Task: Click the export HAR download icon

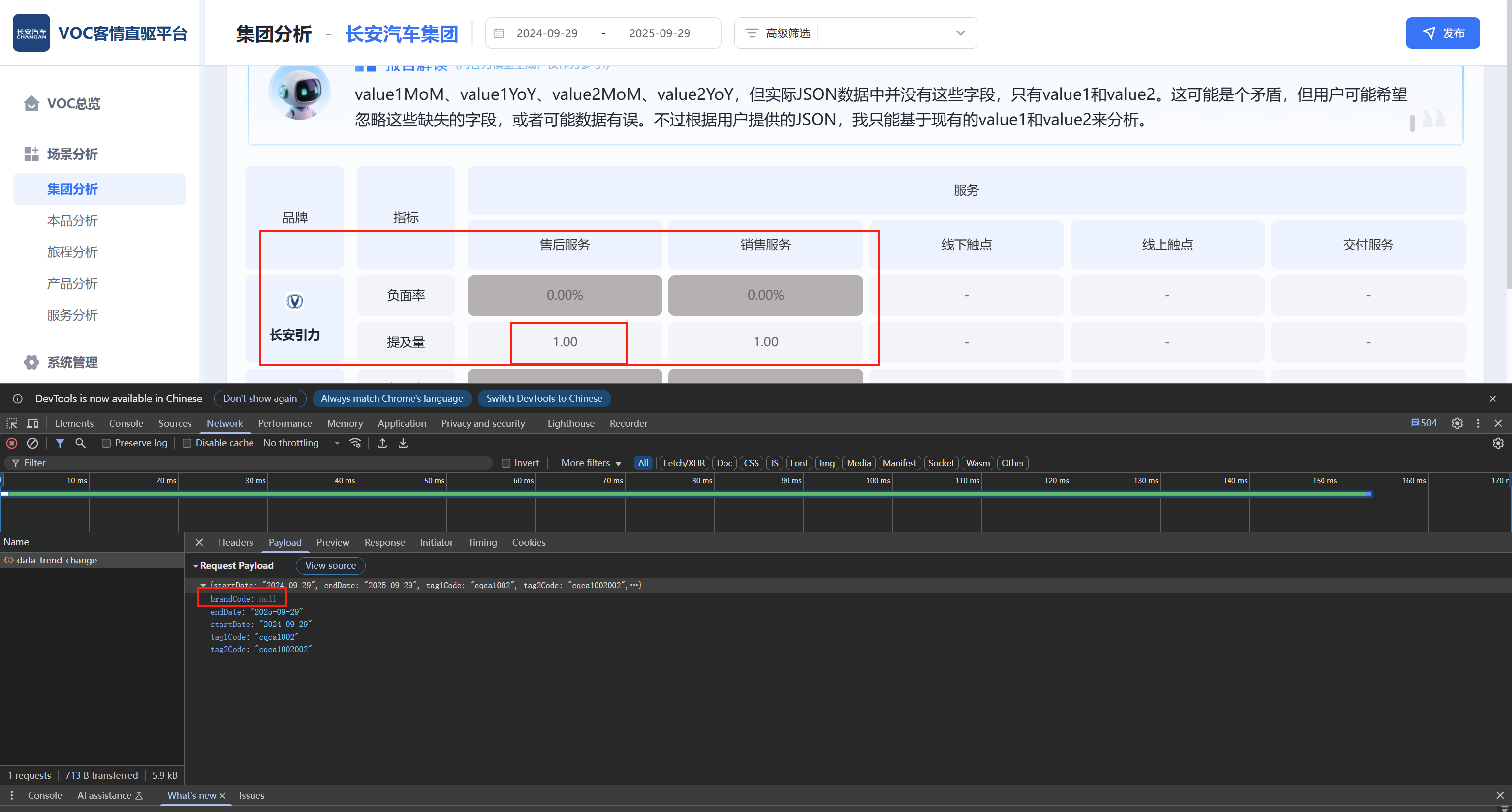Action: (x=403, y=443)
